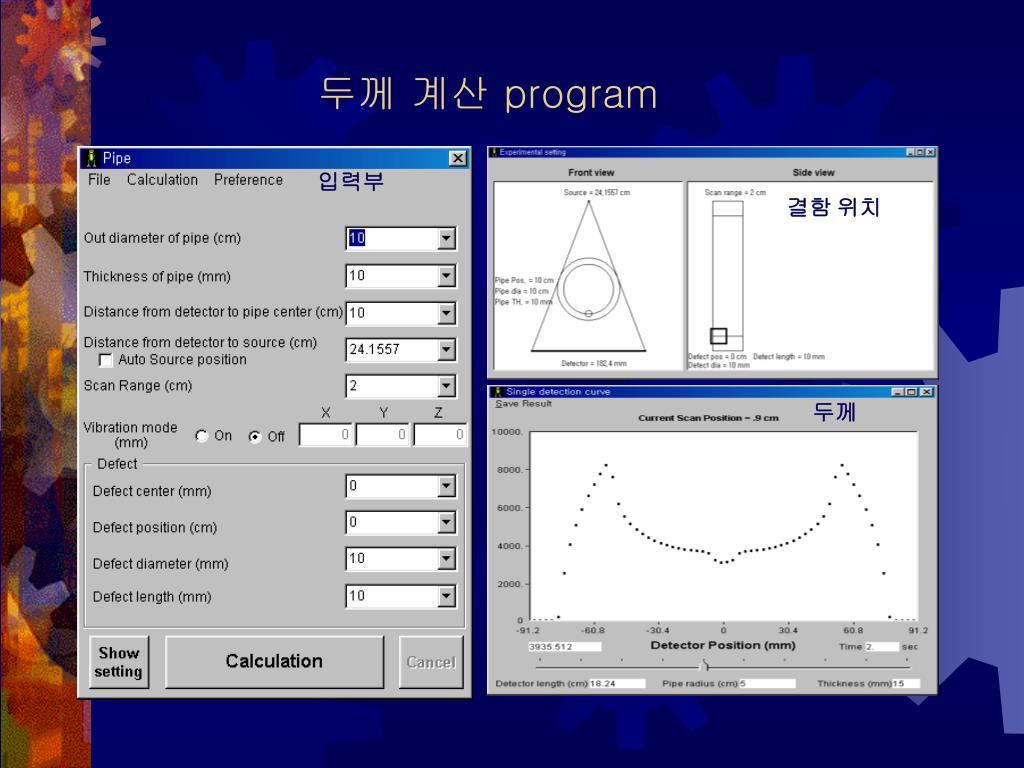Click the scan position slider thumb
This screenshot has height=768, width=1024.
point(704,665)
